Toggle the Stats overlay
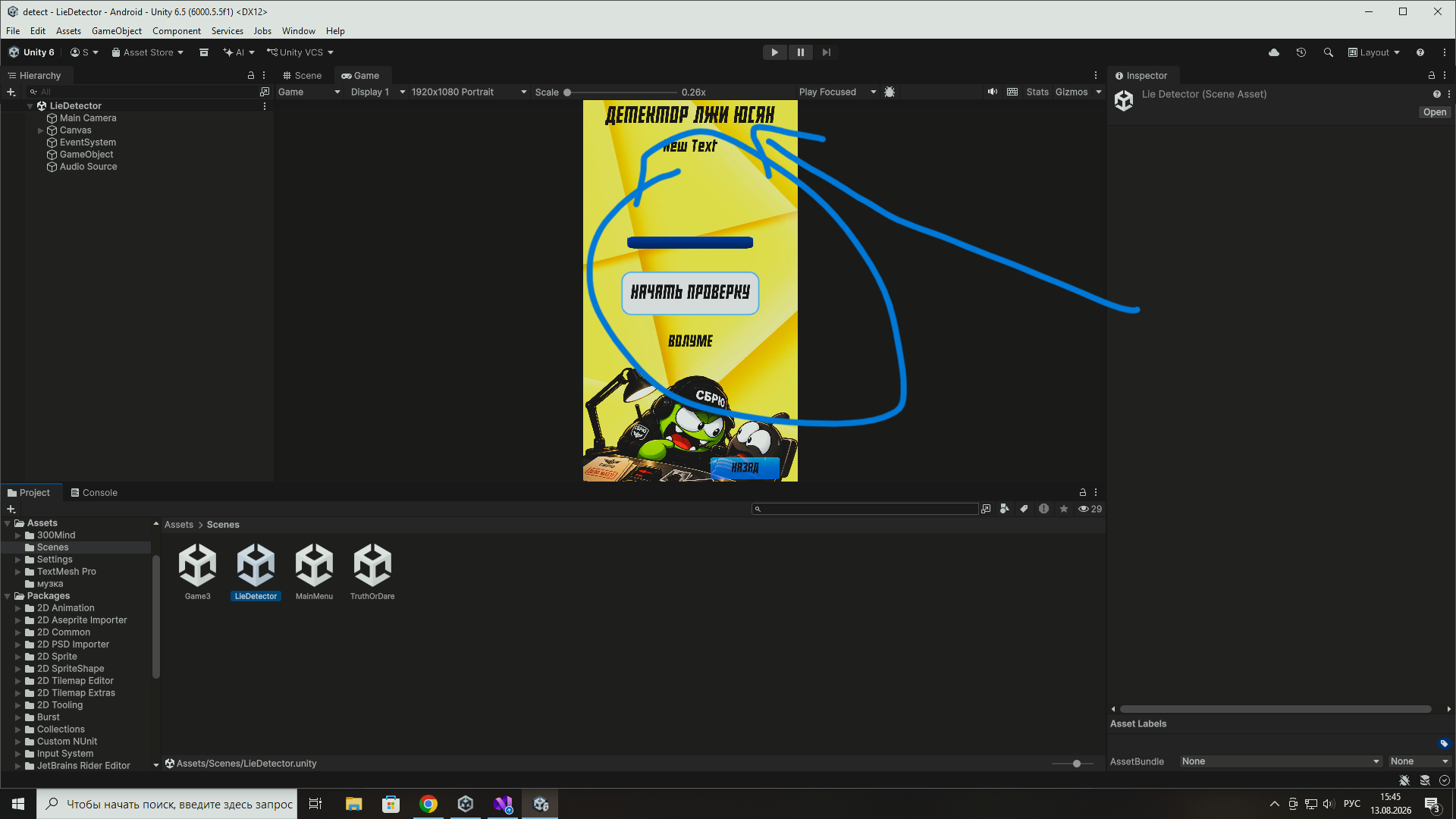1456x819 pixels. coord(1037,92)
